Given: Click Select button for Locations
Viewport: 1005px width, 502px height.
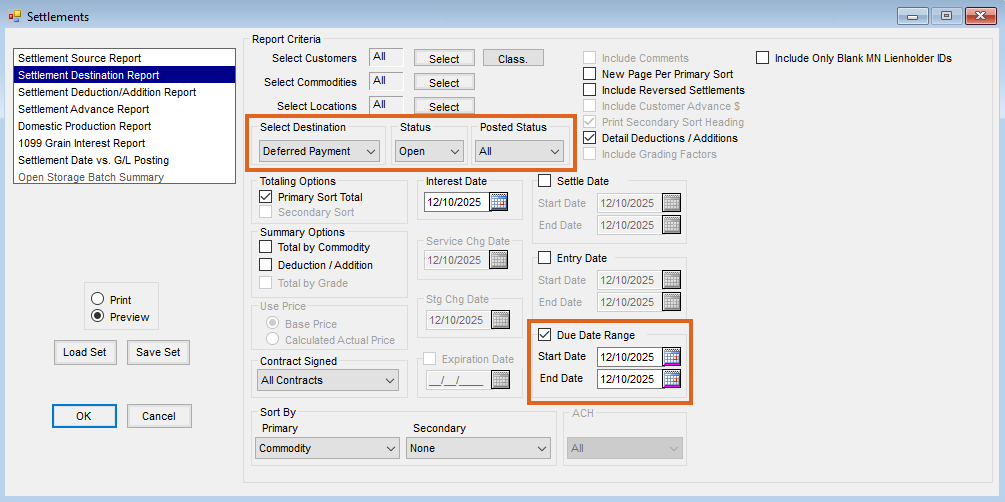Looking at the screenshot, I should point(444,106).
